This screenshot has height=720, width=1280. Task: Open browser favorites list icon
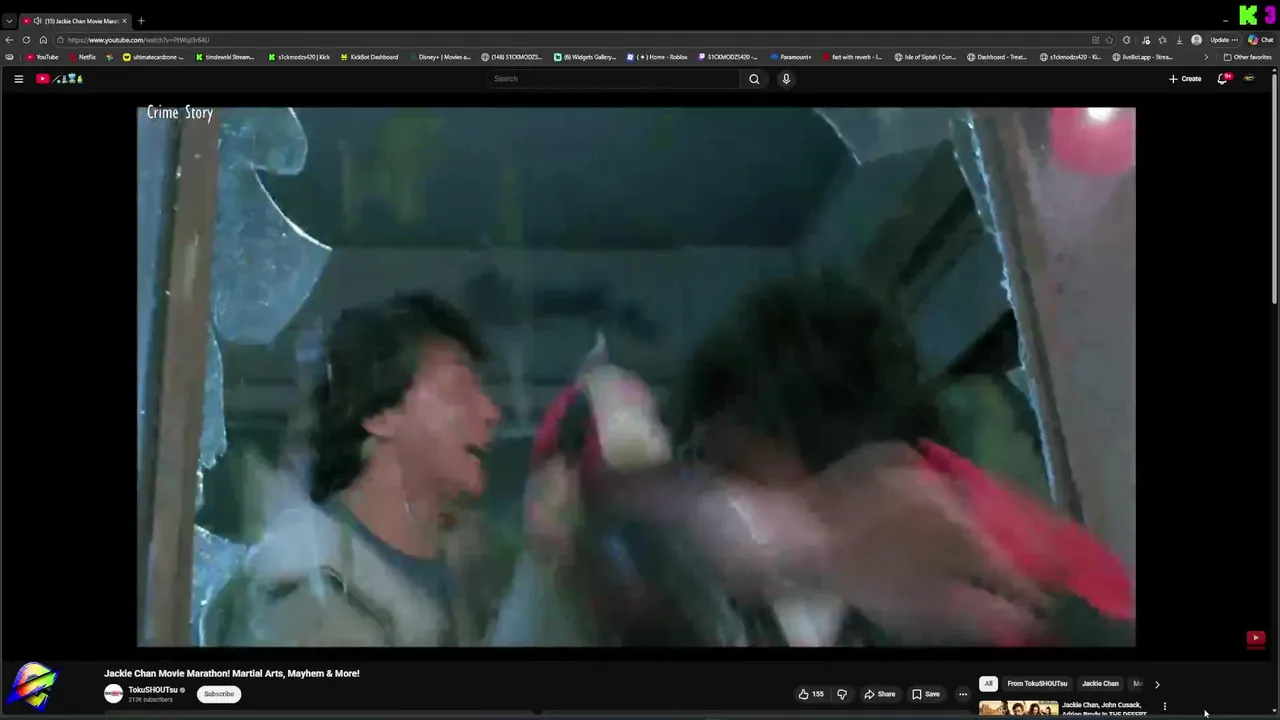tap(1161, 40)
